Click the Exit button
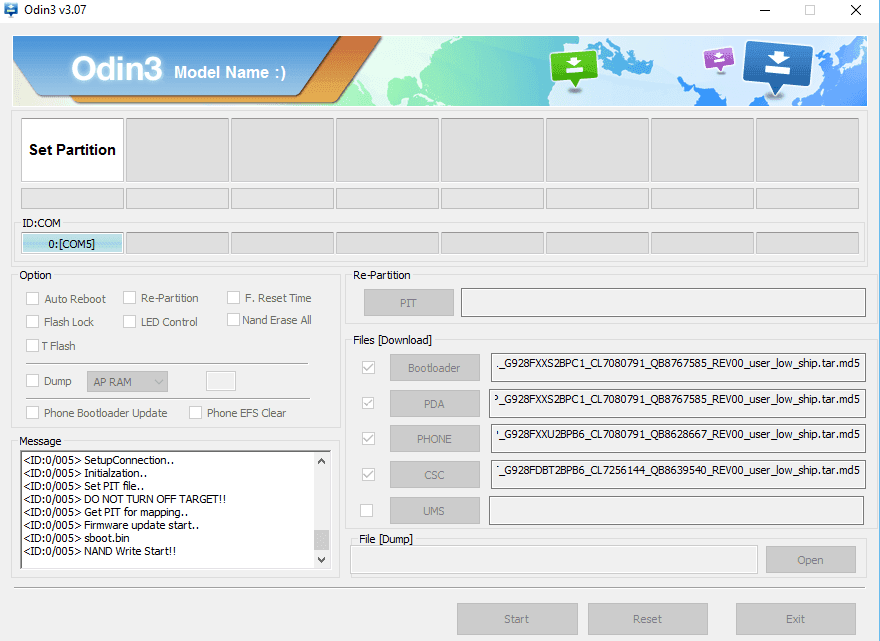 pyautogui.click(x=795, y=619)
